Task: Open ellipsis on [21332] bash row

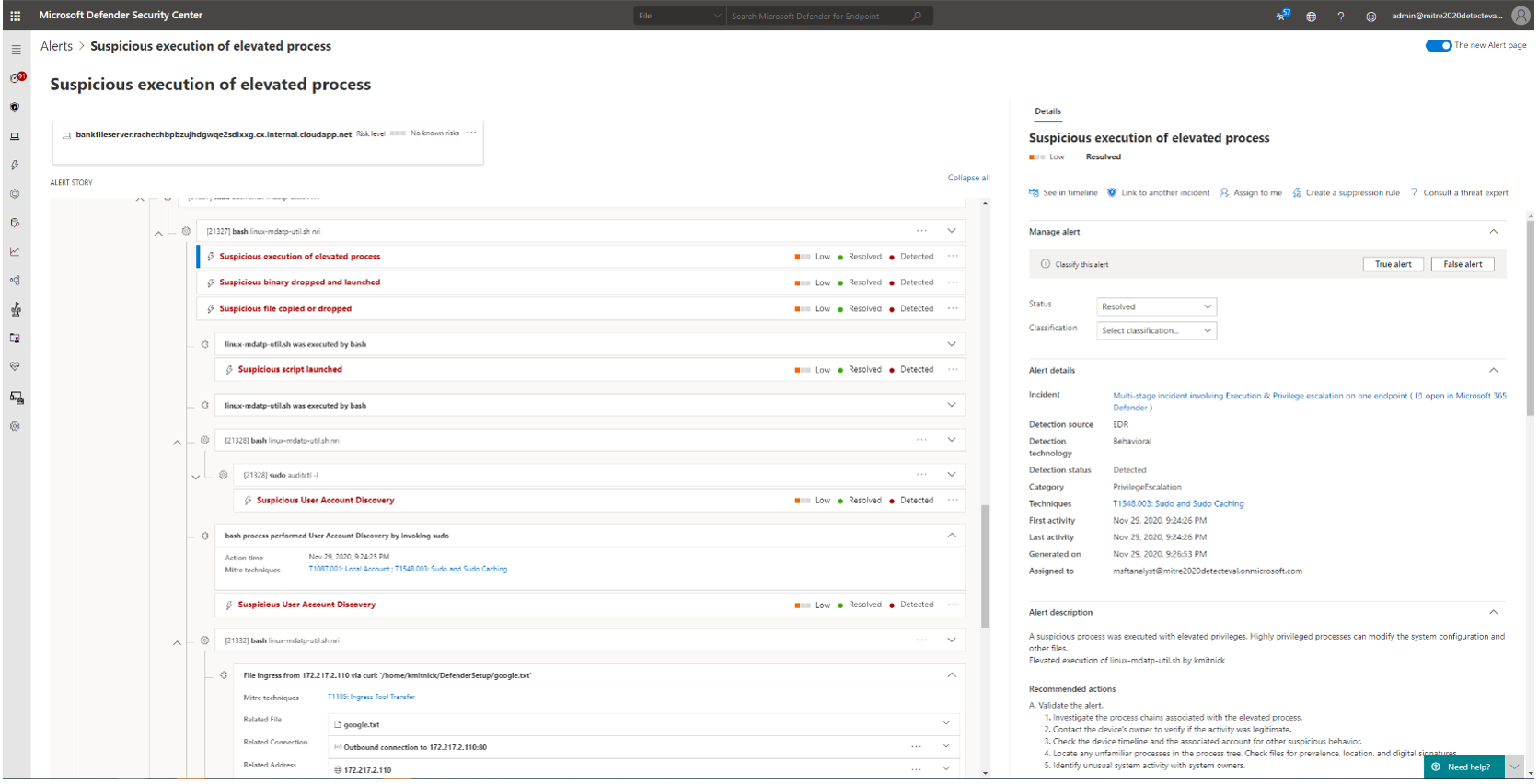Action: tap(921, 640)
